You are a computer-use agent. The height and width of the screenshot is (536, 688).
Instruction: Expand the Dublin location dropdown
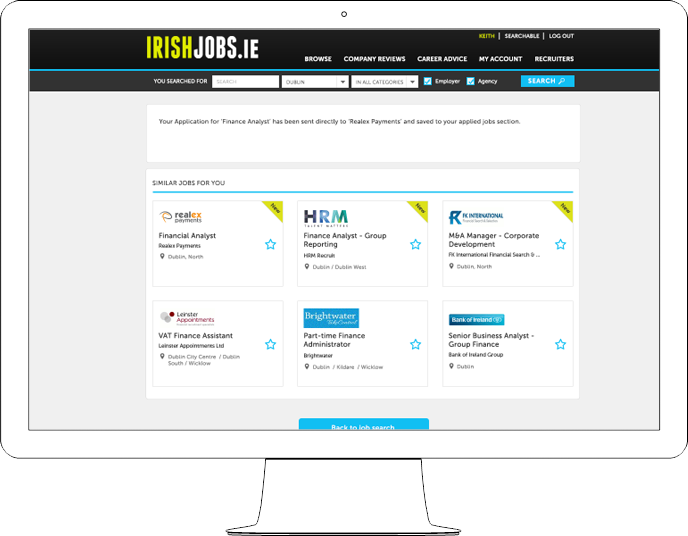click(x=314, y=81)
